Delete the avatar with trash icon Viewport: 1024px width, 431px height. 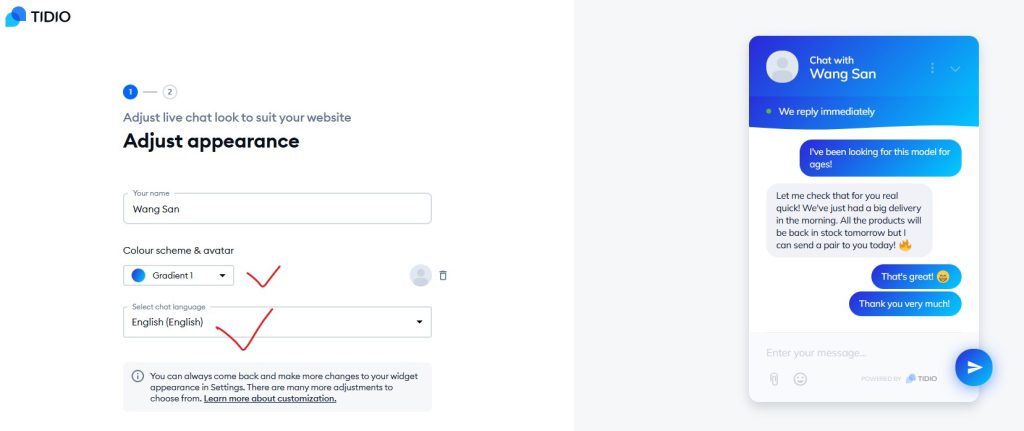point(443,275)
